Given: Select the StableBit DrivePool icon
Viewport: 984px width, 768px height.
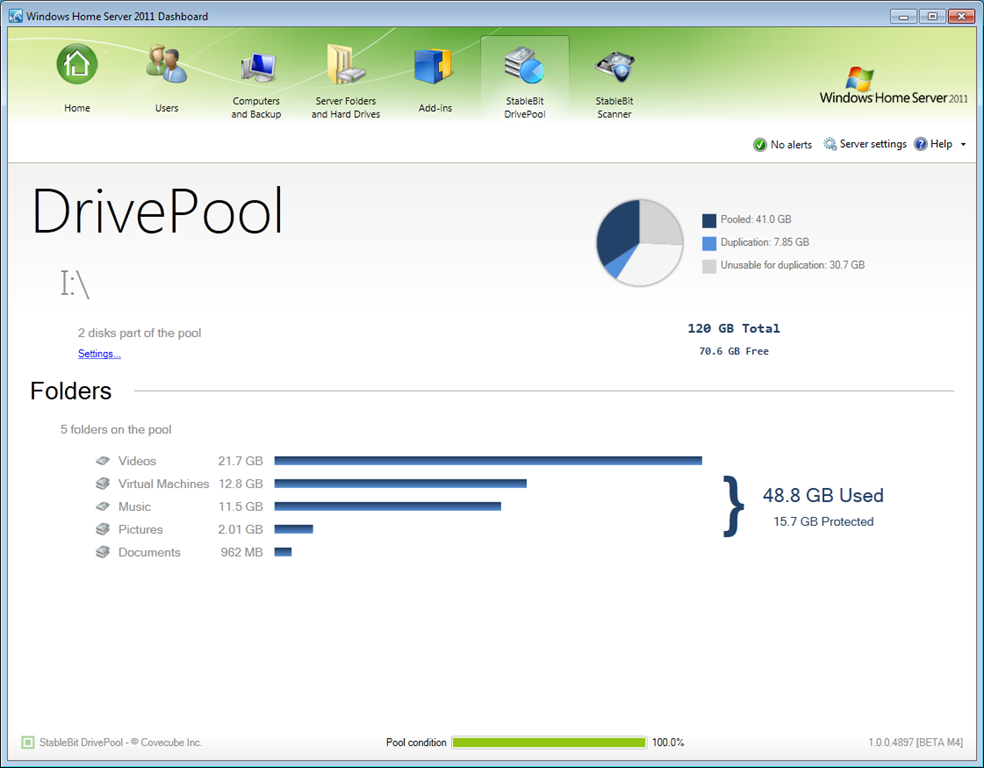Looking at the screenshot, I should tap(525, 65).
